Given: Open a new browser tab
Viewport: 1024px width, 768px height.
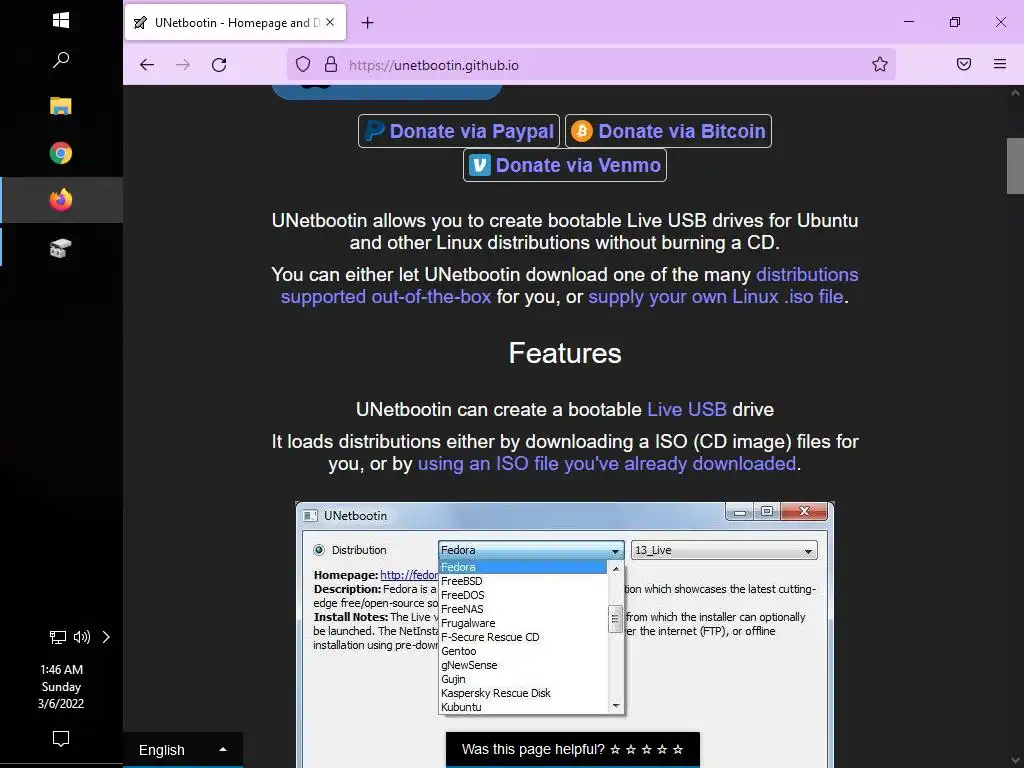Looking at the screenshot, I should 368,23.
